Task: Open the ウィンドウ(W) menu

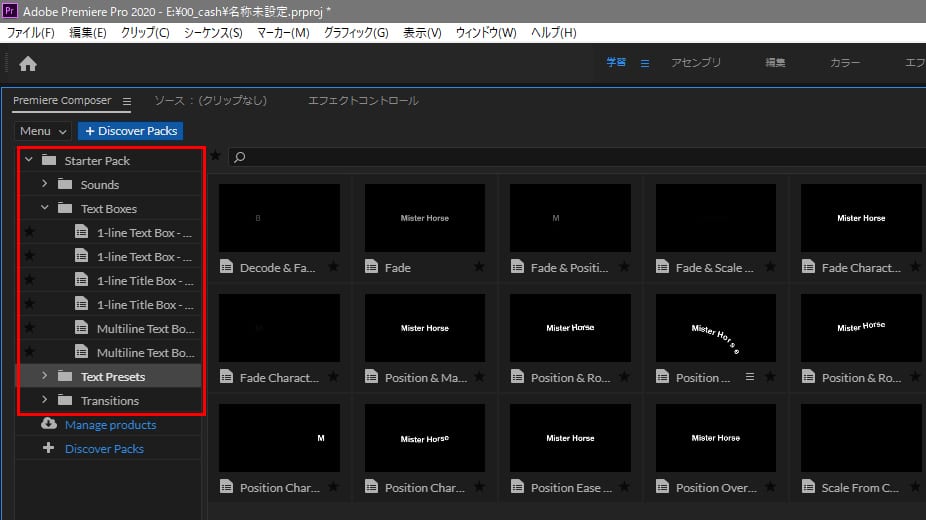Action: [x=486, y=33]
